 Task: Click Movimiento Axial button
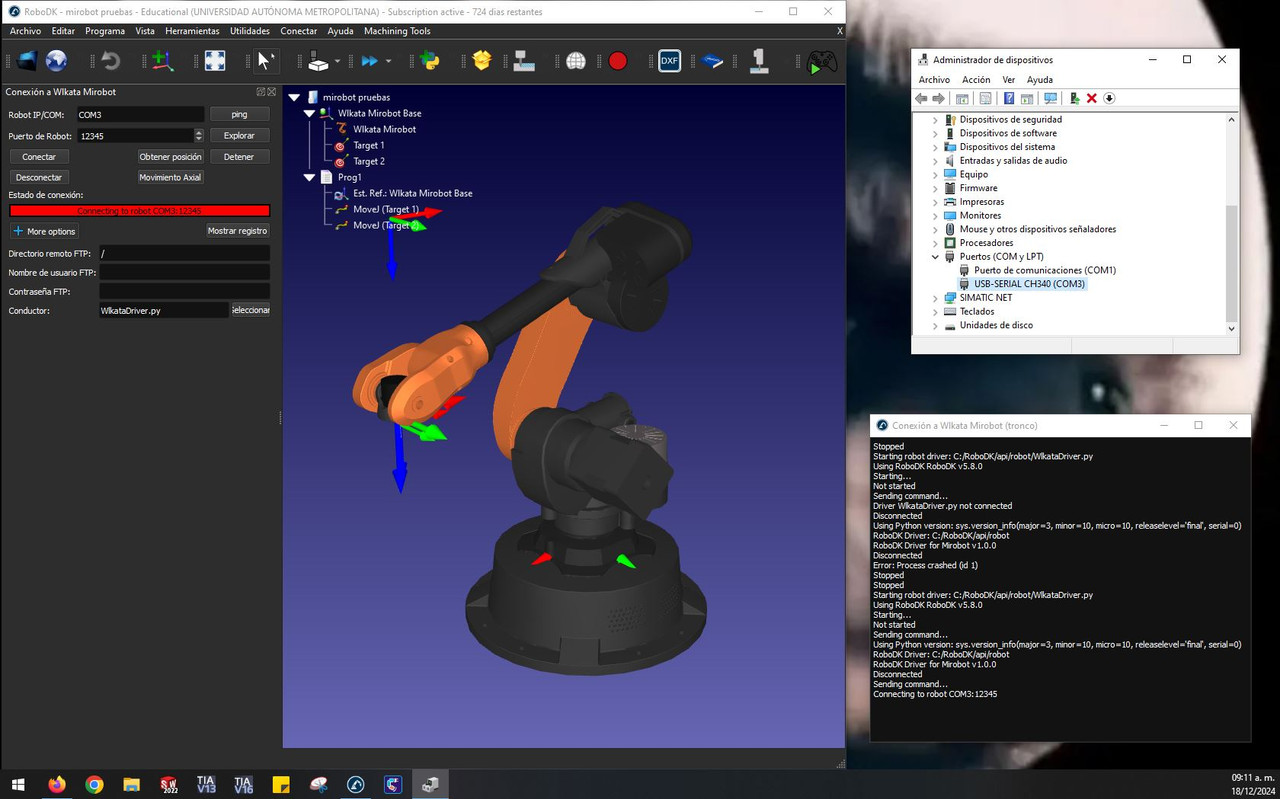pos(170,177)
